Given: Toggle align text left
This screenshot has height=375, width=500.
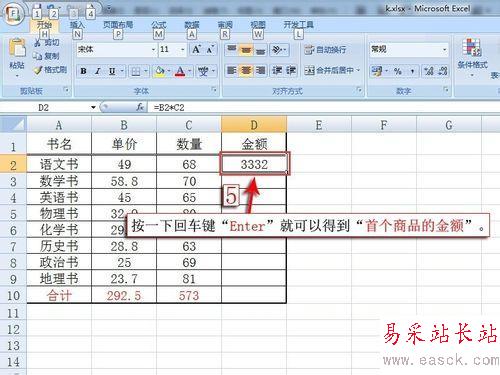Looking at the screenshot, I should pyautogui.click(x=231, y=71).
